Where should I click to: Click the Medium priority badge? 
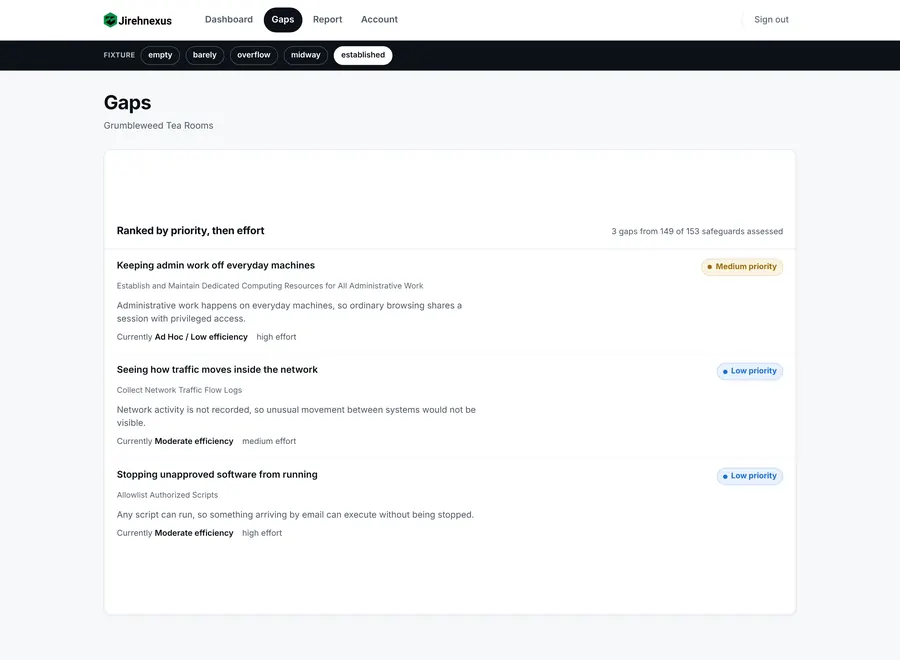742,267
